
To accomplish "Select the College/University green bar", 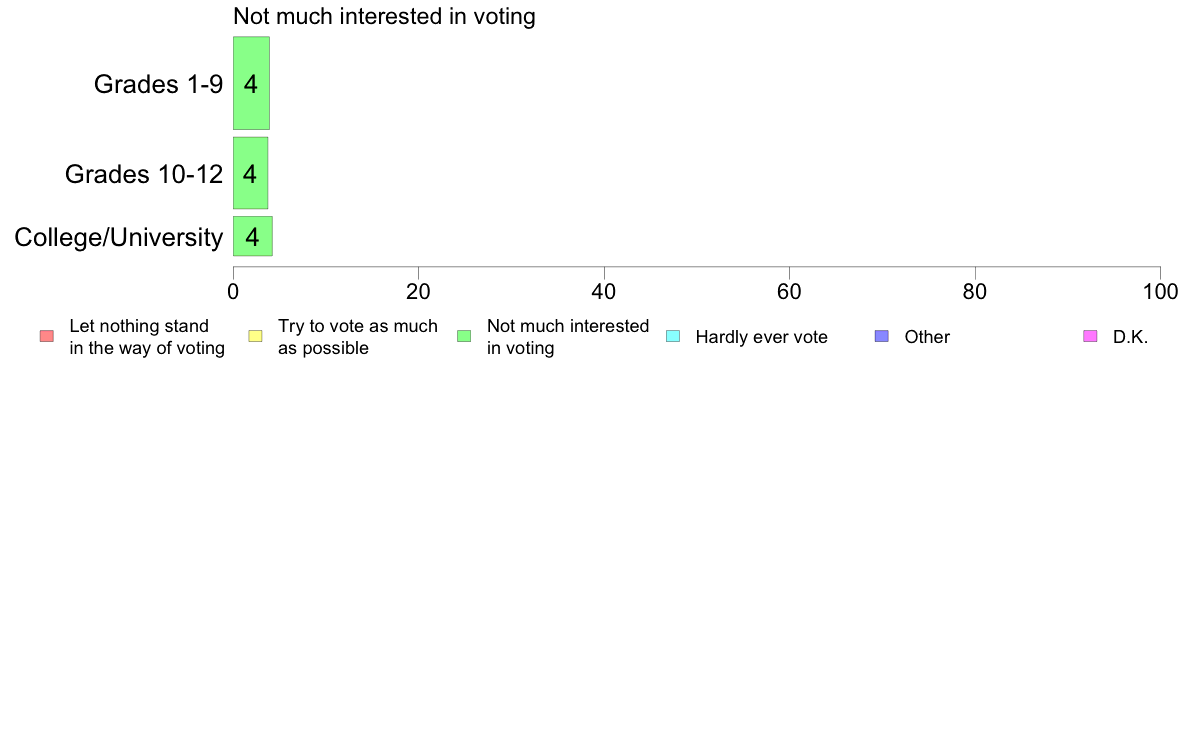I will 253,236.
